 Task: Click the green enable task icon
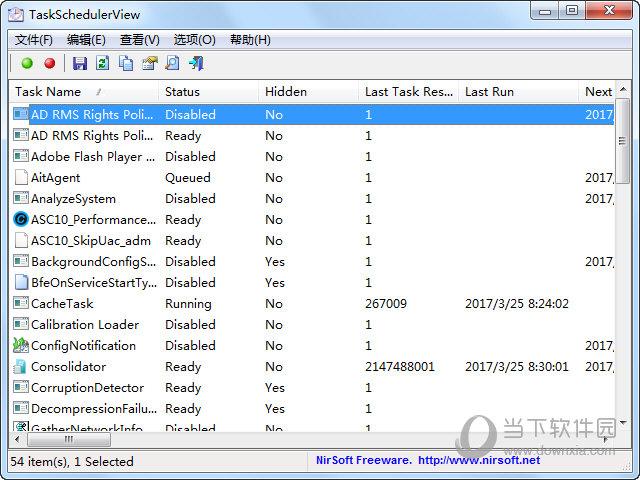point(27,64)
